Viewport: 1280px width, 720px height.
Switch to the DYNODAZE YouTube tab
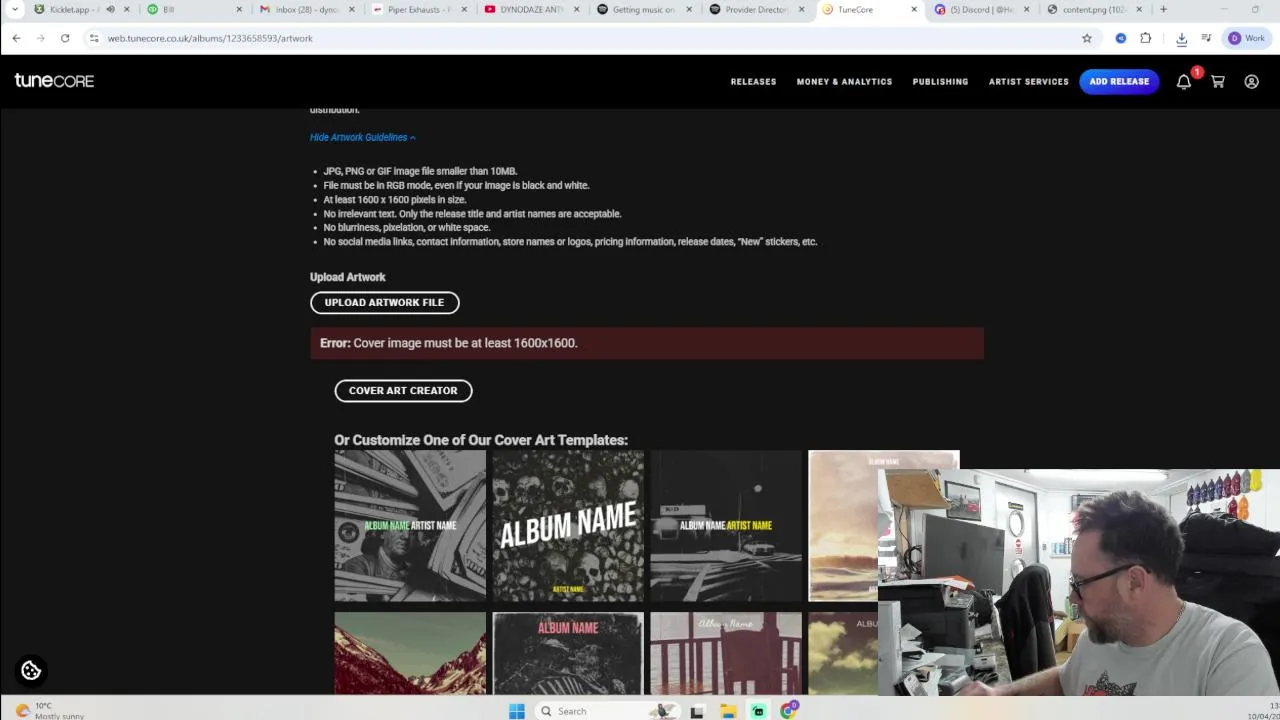530,10
